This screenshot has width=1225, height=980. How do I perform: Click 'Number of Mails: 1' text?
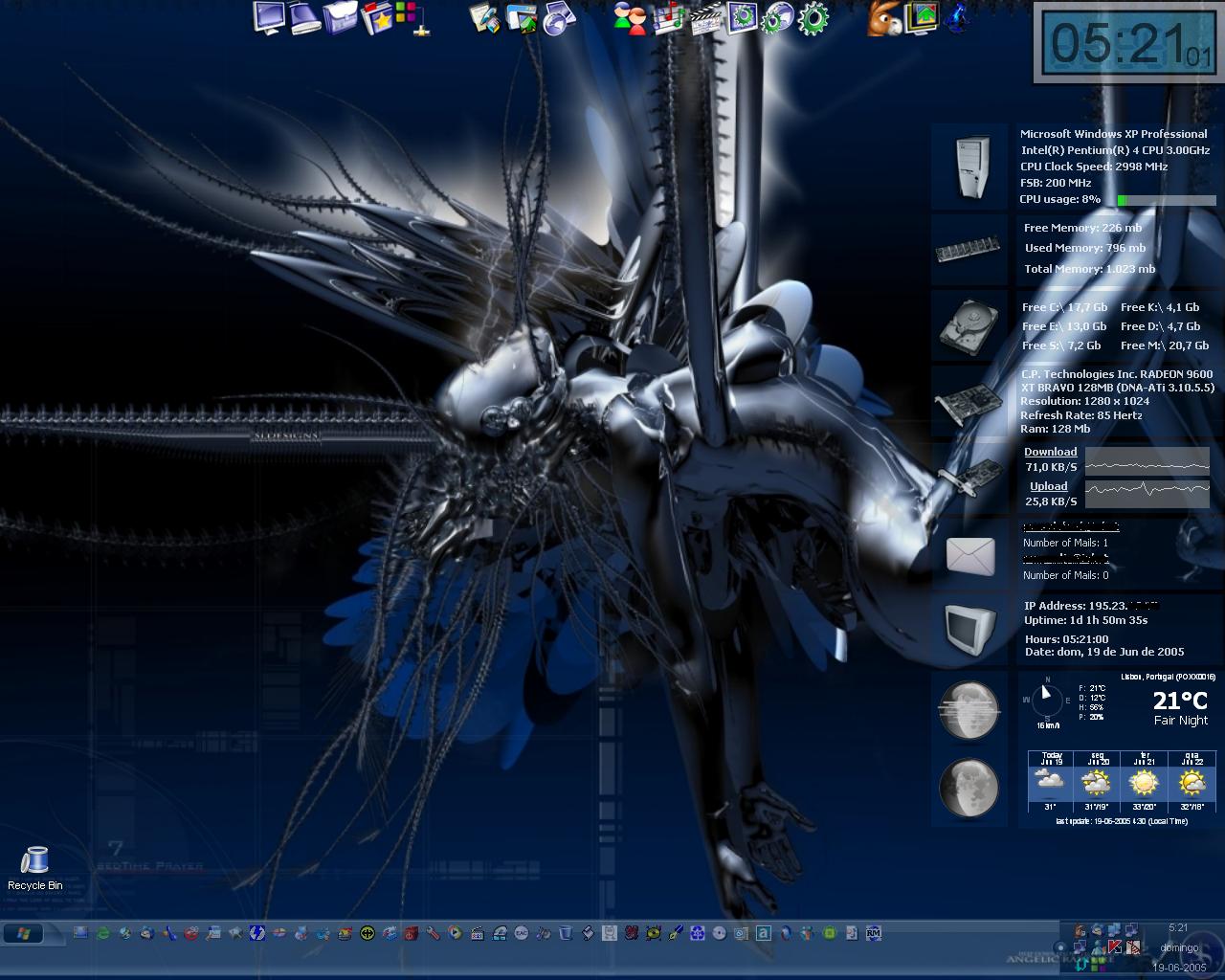(x=1065, y=543)
